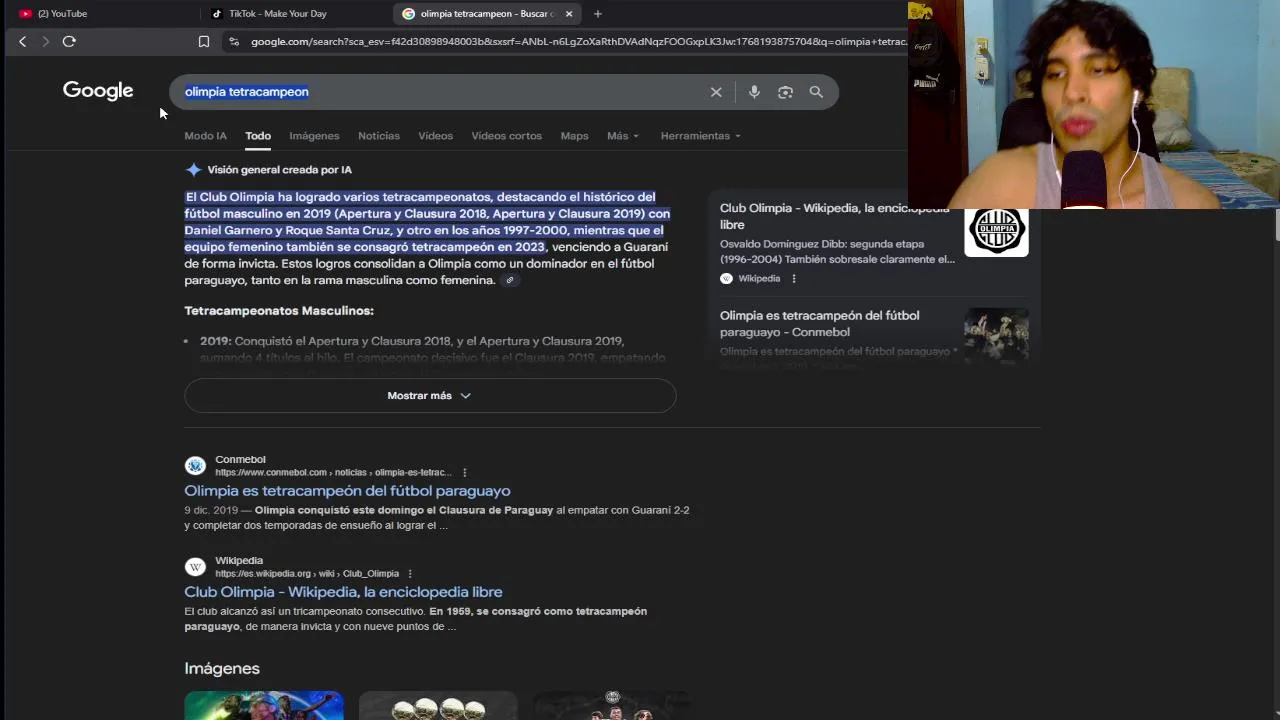Click in the Google search input field
The height and width of the screenshot is (720, 1280).
tap(440, 92)
